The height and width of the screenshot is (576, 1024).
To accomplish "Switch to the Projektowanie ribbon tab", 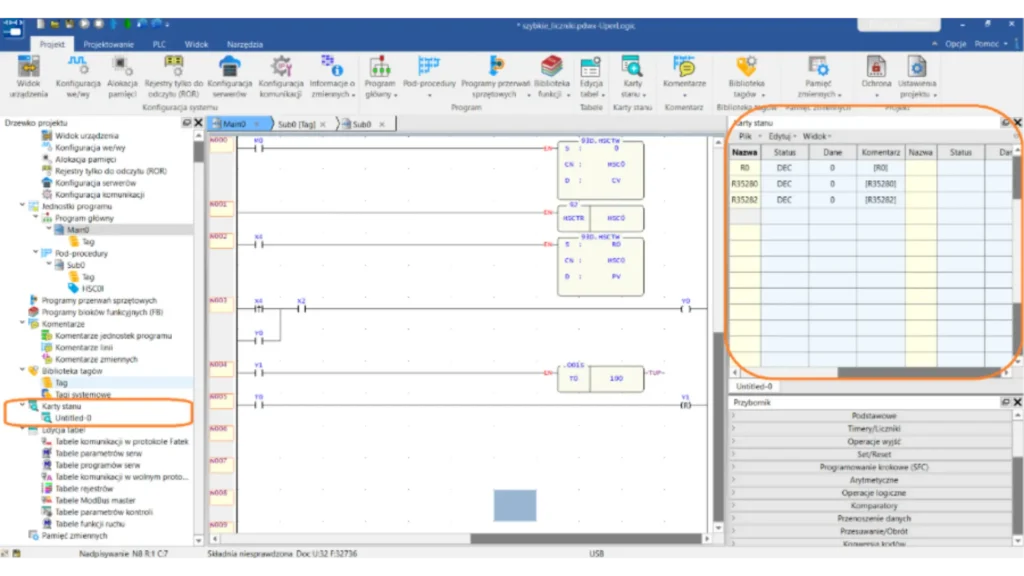I will pos(108,44).
